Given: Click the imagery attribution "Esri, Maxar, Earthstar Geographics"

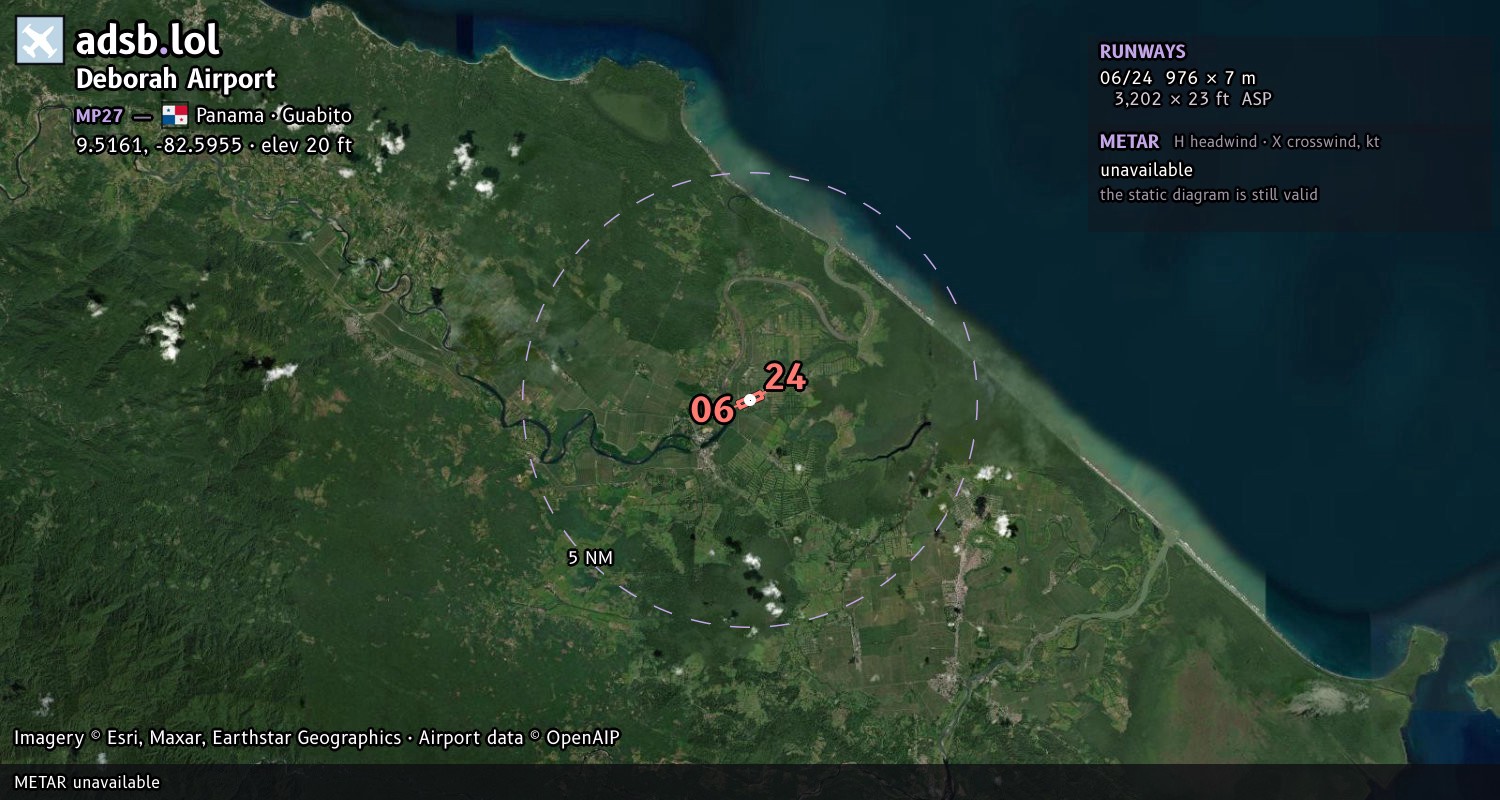Looking at the screenshot, I should click(x=254, y=738).
